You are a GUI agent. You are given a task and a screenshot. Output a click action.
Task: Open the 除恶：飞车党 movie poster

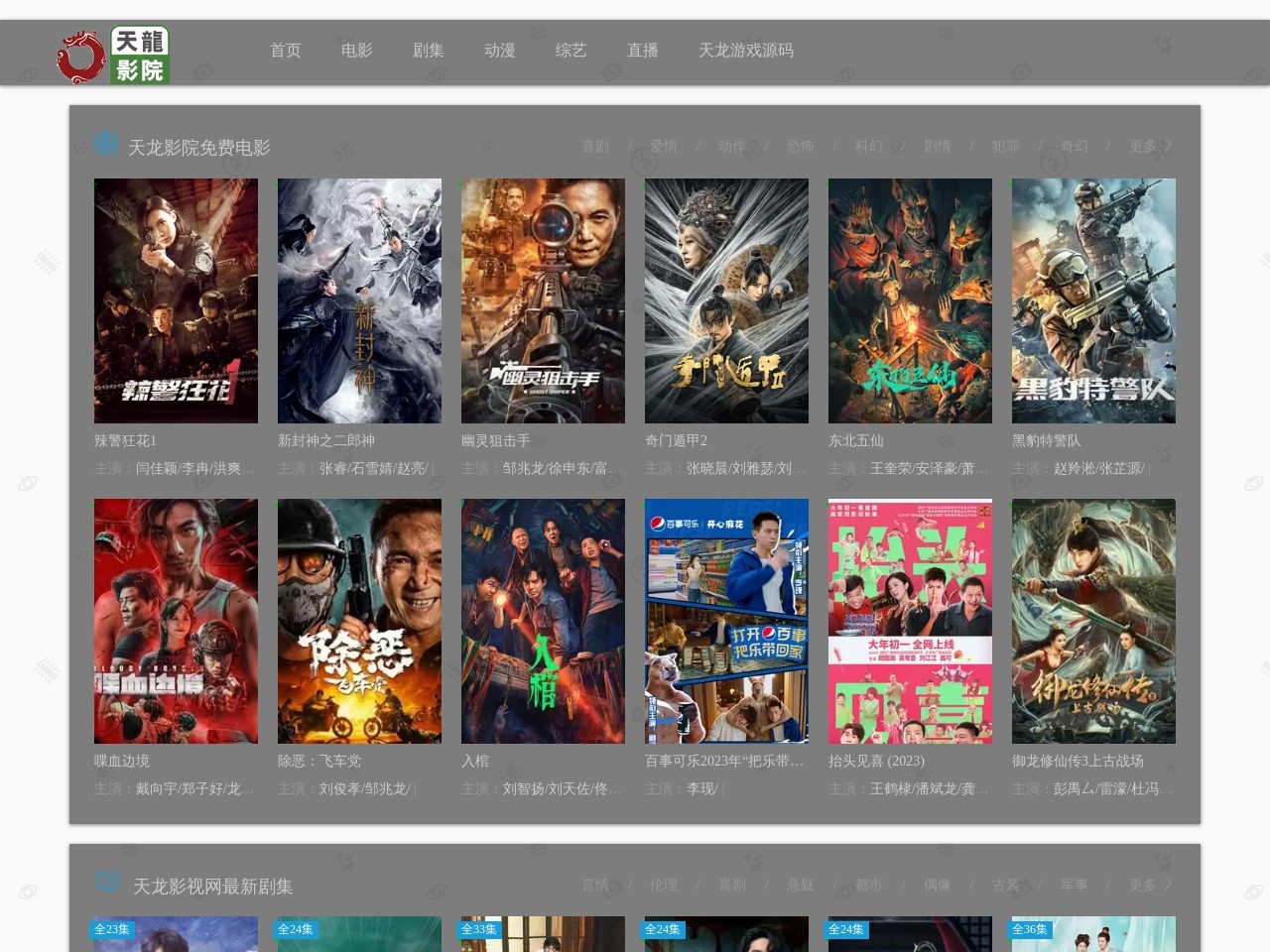359,621
